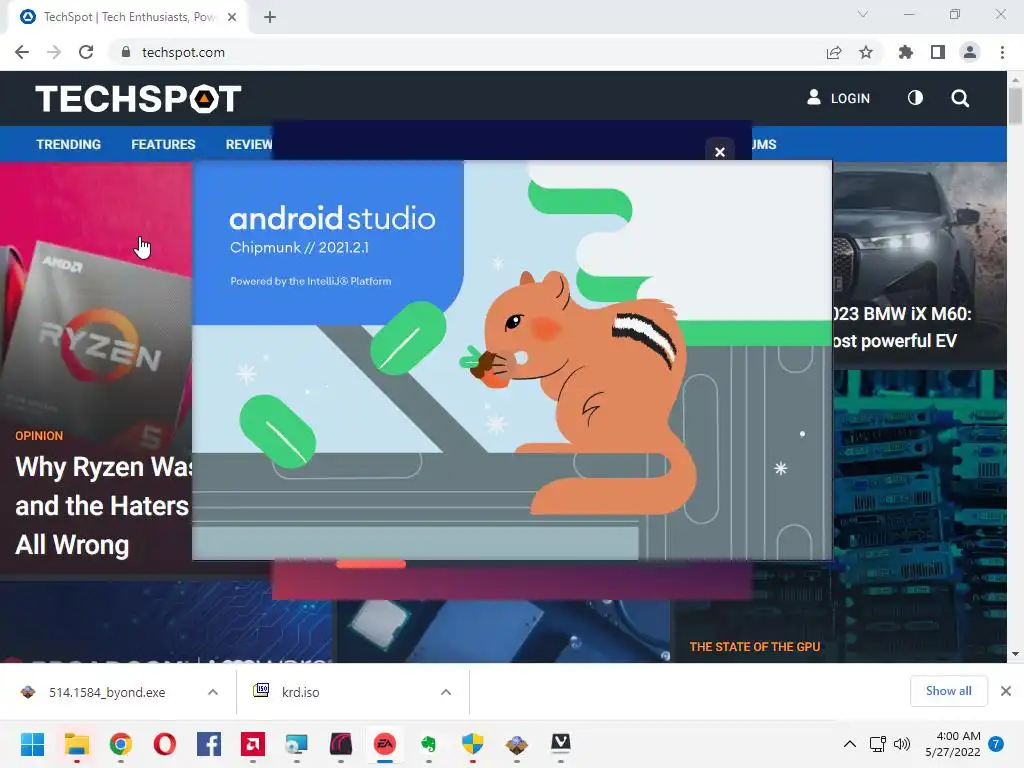Select the TechSpot browser tab

[127, 17]
